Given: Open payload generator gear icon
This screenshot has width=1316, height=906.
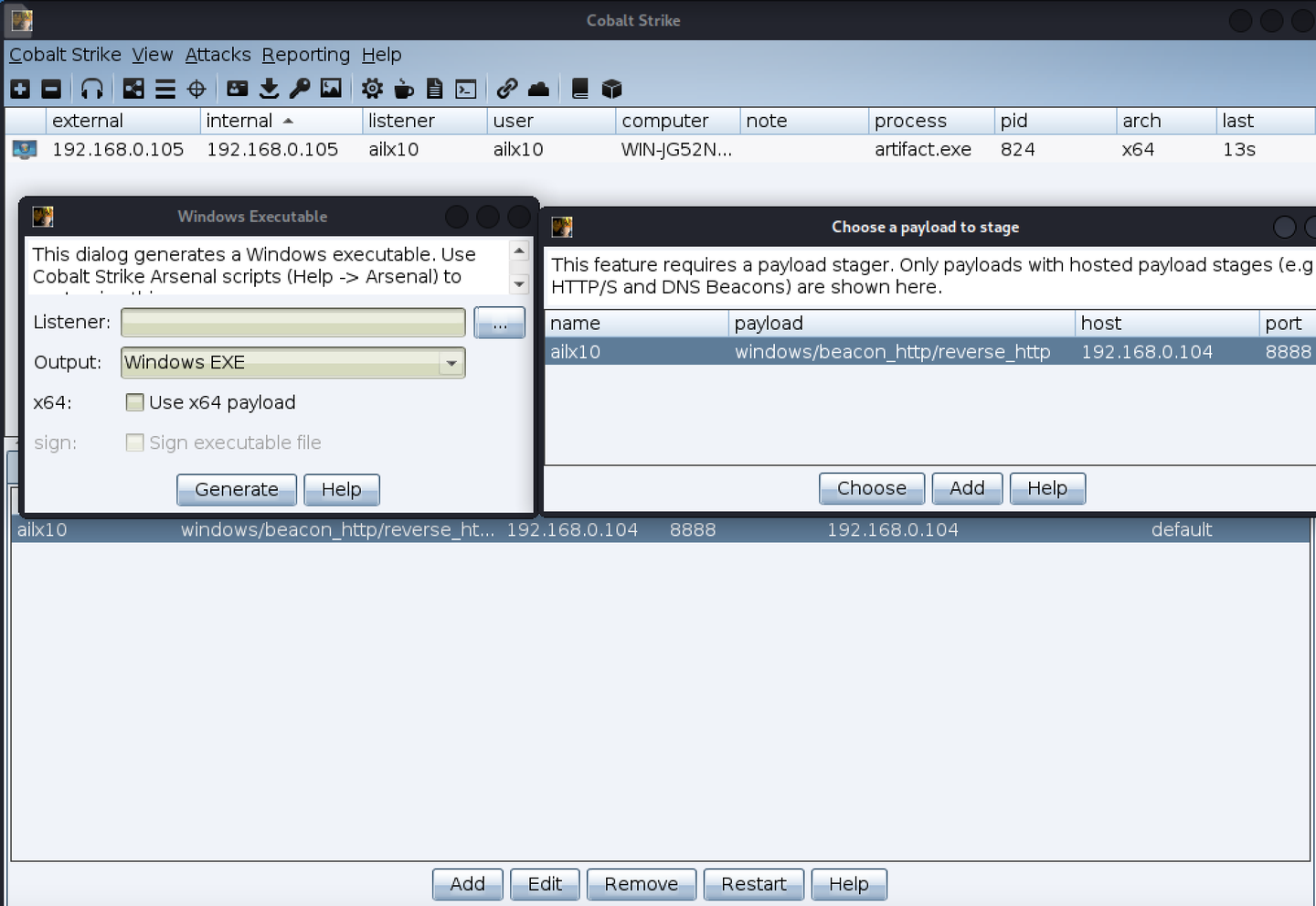Looking at the screenshot, I should click(x=372, y=88).
